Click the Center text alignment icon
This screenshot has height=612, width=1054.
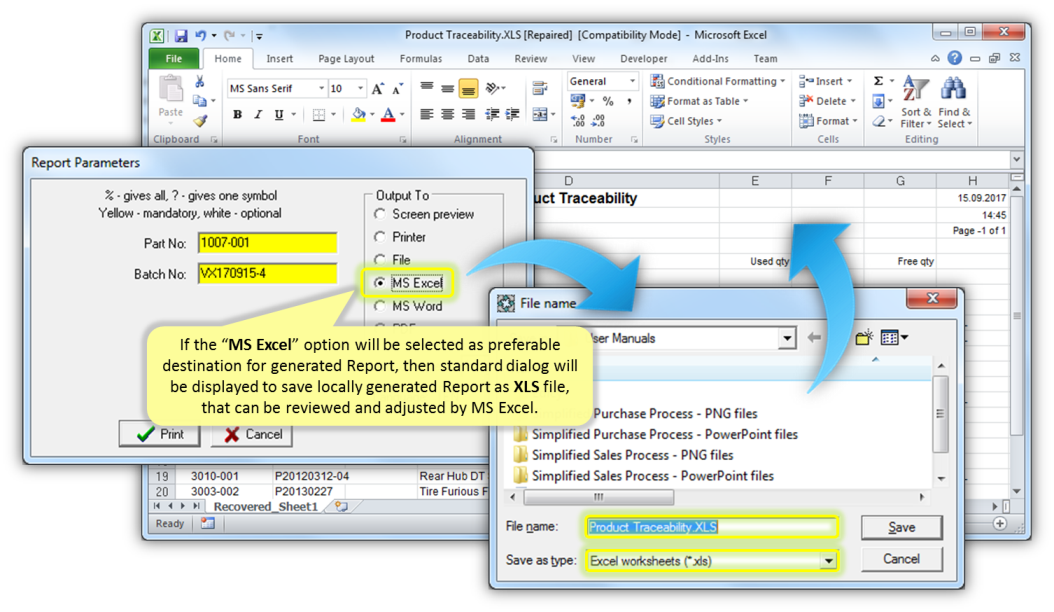(448, 114)
